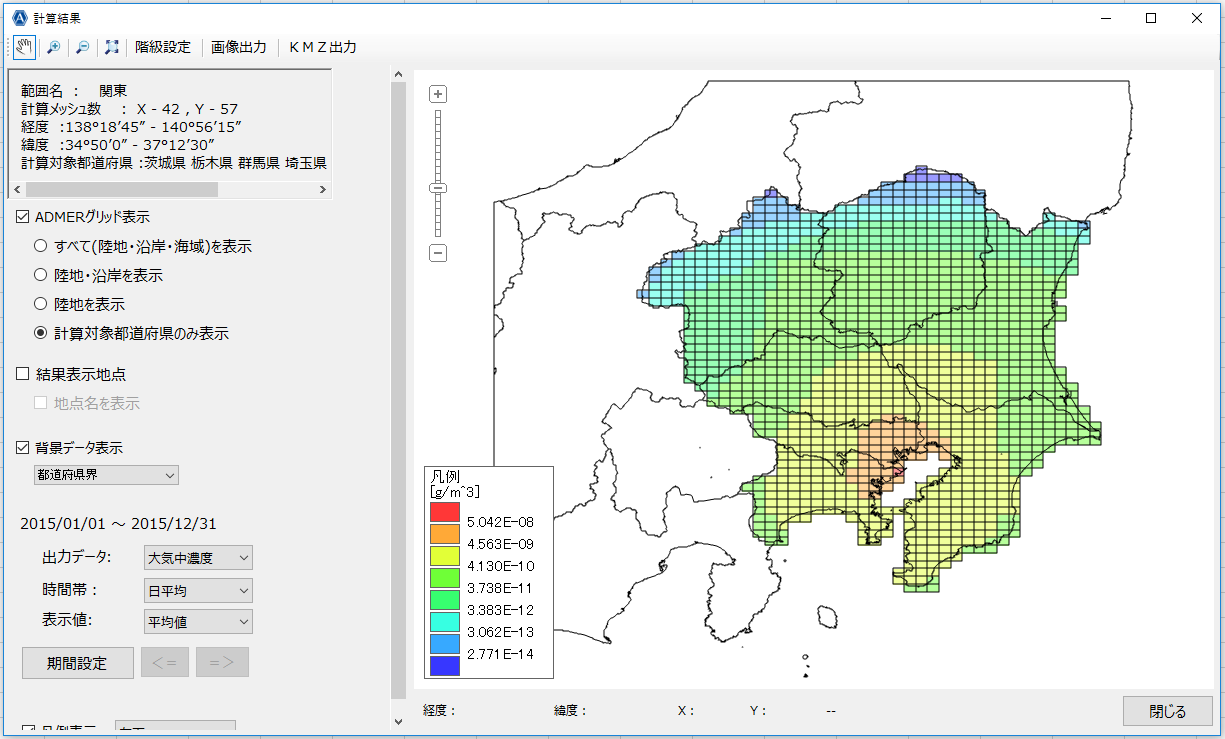The image size is (1225, 739).
Task: Enable the 結果表示地点 checkbox
Action: click(x=23, y=374)
